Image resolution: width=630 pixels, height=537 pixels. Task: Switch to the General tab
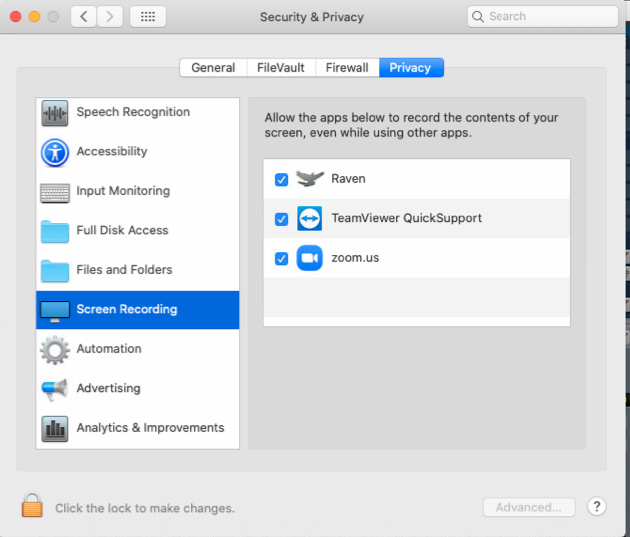coord(213,68)
